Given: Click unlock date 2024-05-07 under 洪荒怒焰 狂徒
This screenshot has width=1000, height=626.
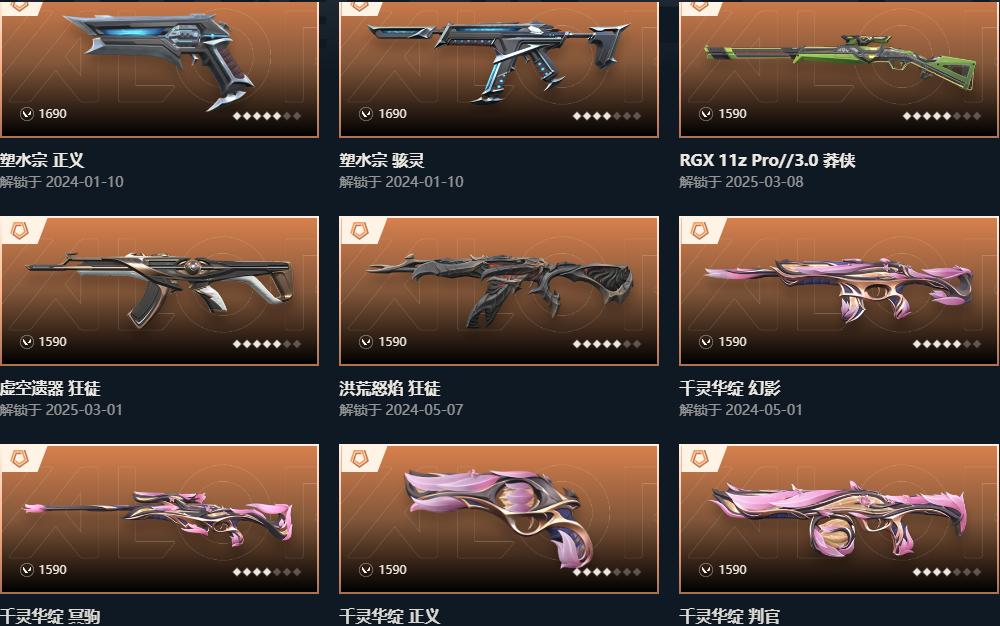Looking at the screenshot, I should coord(424,410).
